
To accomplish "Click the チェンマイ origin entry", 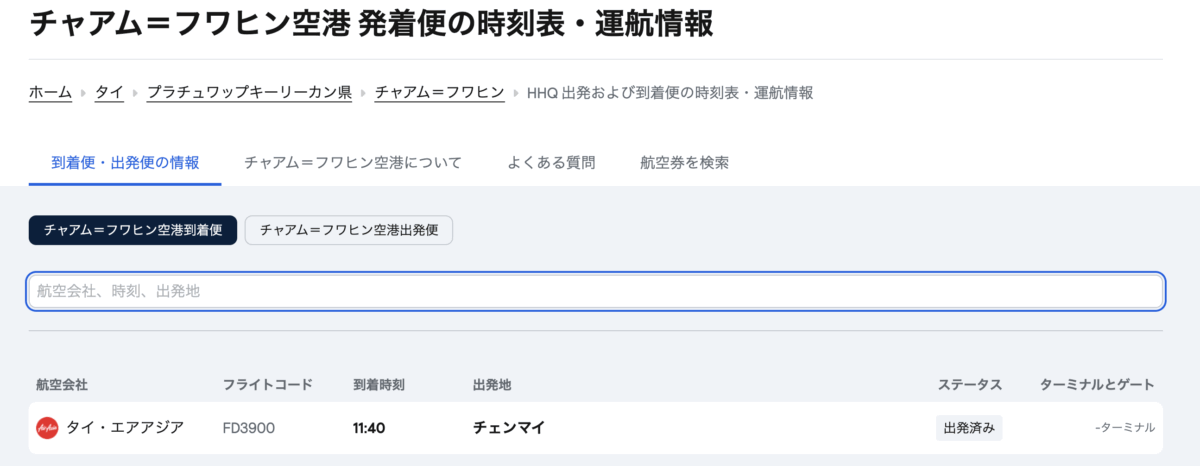I will 508,428.
